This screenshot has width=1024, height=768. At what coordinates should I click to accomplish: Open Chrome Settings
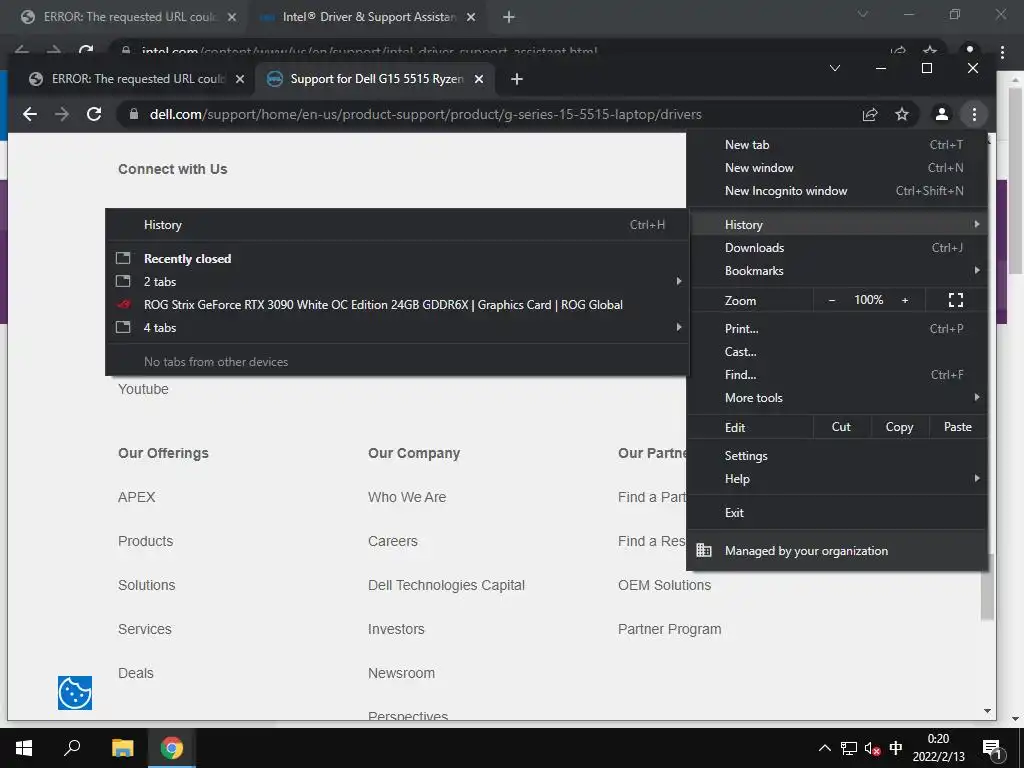click(837, 456)
